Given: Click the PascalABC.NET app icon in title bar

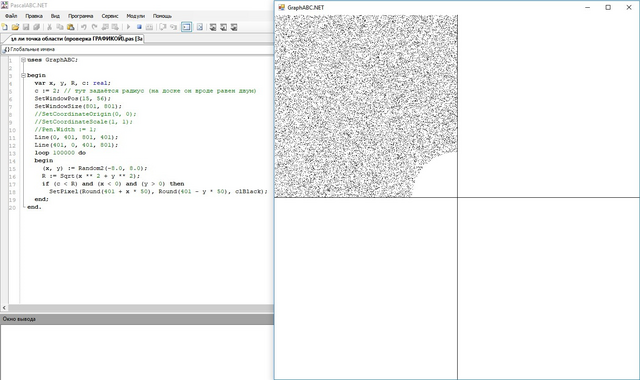Looking at the screenshot, I should point(4,5).
